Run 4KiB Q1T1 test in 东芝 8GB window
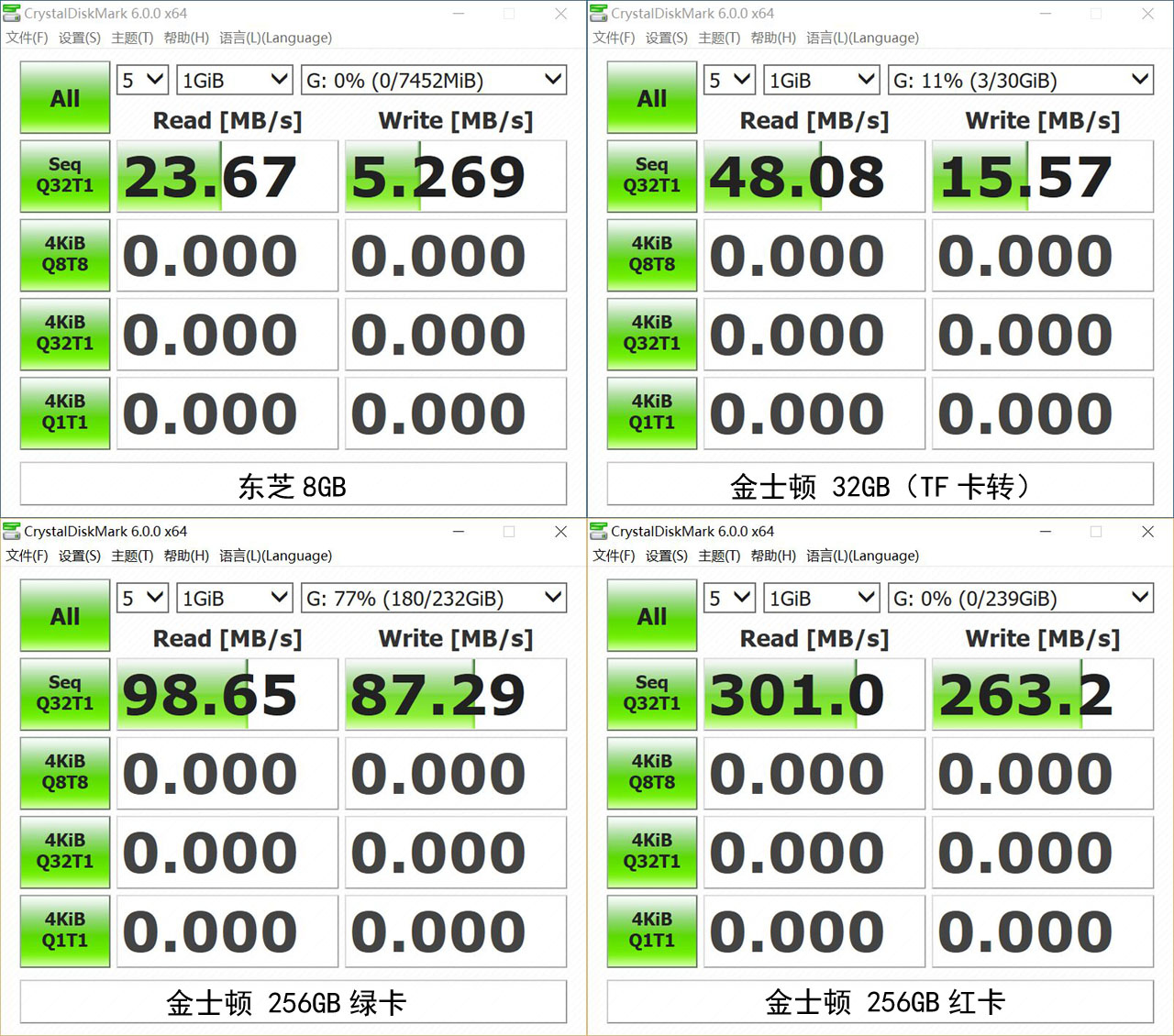 coord(65,413)
